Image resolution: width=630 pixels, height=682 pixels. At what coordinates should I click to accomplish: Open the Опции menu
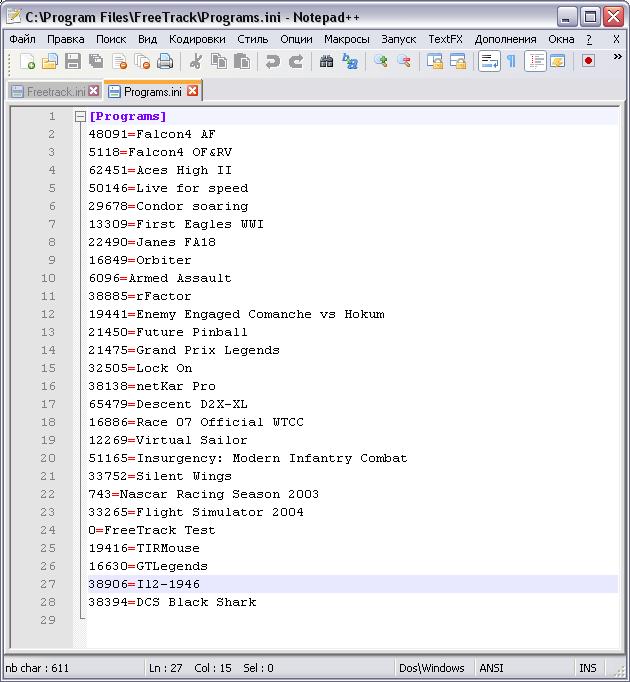(296, 39)
